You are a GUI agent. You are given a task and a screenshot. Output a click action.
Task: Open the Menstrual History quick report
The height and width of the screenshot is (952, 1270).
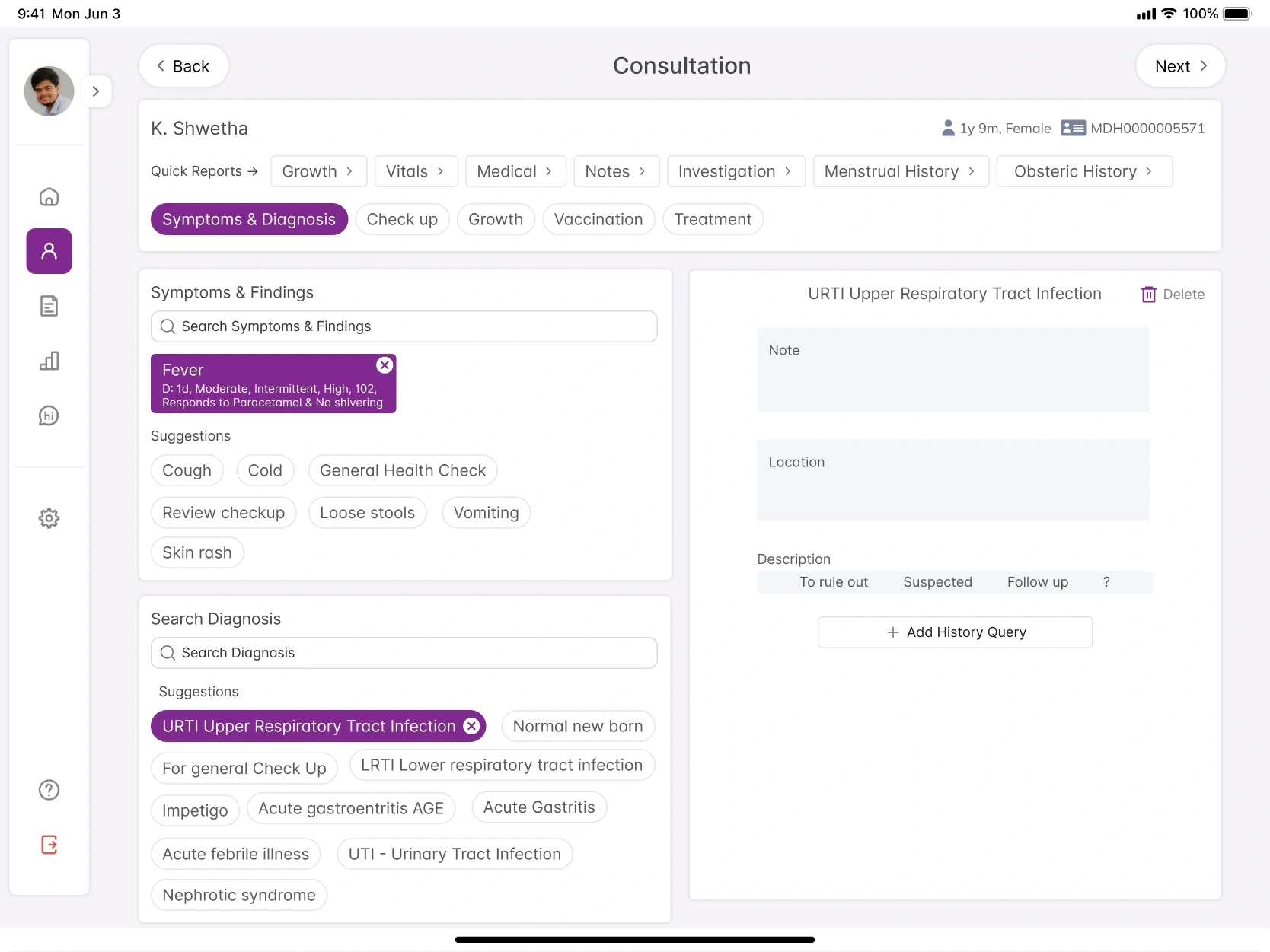tap(901, 171)
